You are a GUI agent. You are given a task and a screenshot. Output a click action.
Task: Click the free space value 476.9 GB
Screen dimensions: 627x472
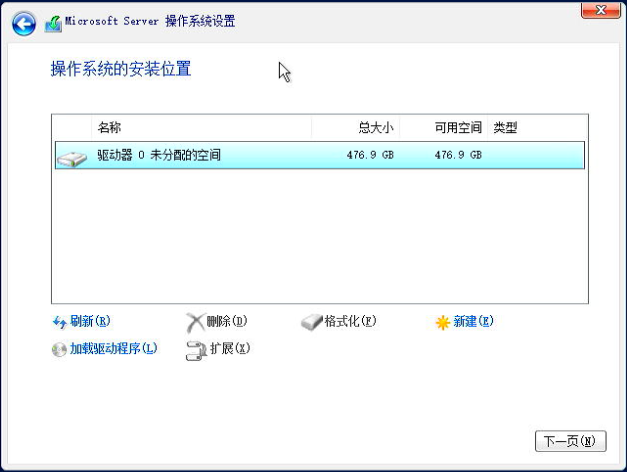458,155
